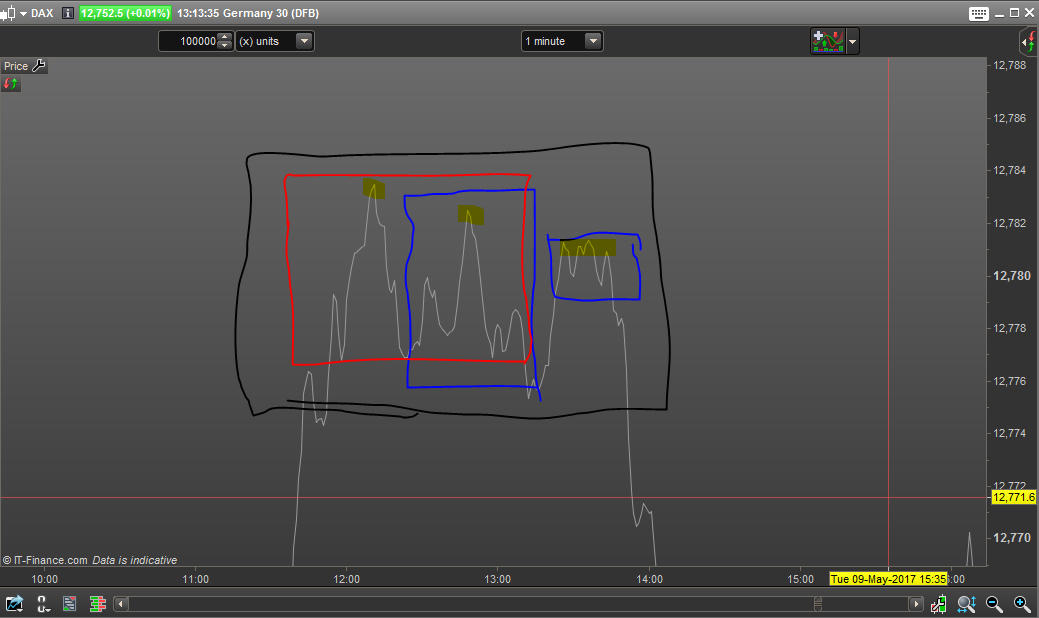The height and width of the screenshot is (618, 1039).
Task: Decrease the quantity with the down stepper
Action: pos(225,46)
